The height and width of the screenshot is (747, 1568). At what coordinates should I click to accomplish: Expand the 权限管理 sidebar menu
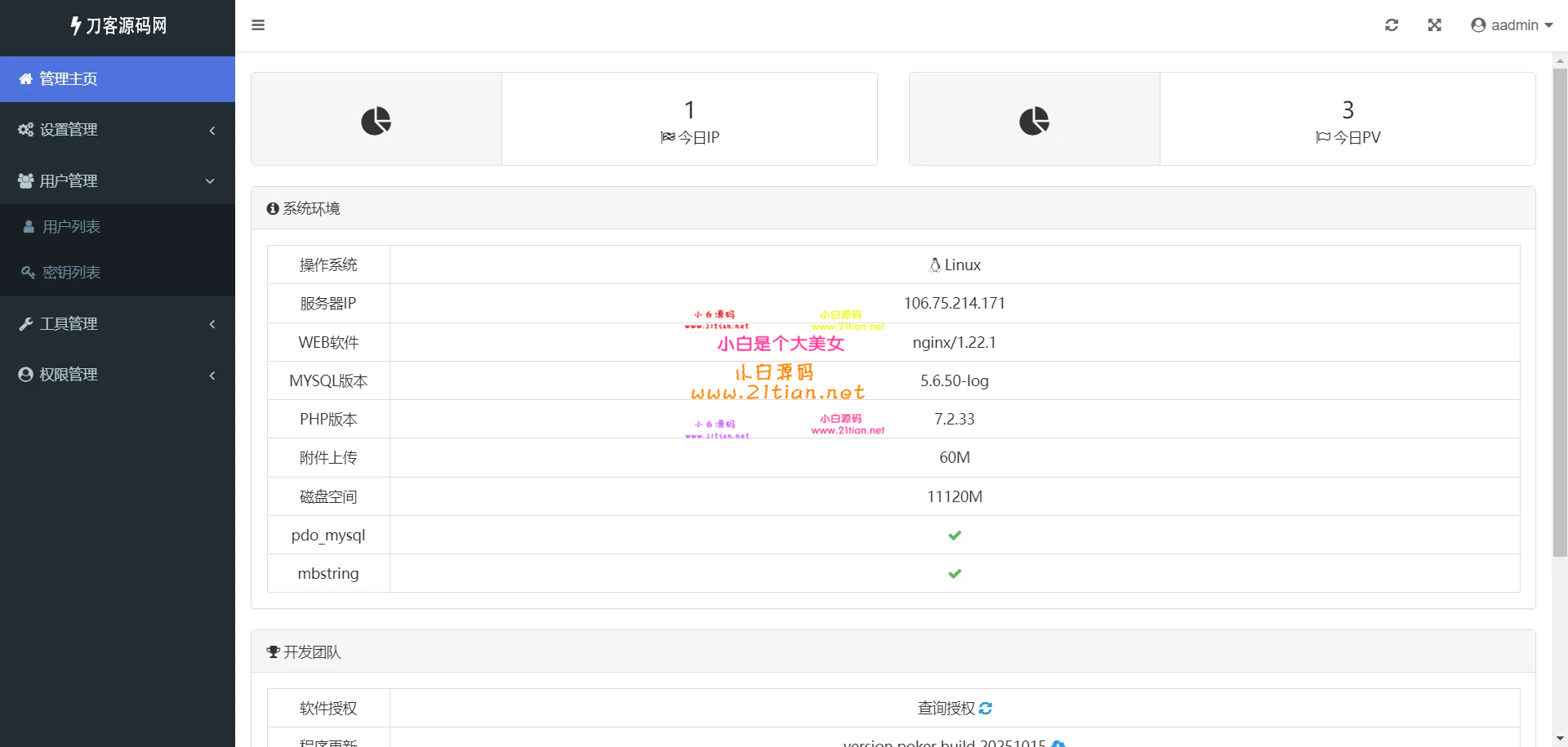point(118,375)
